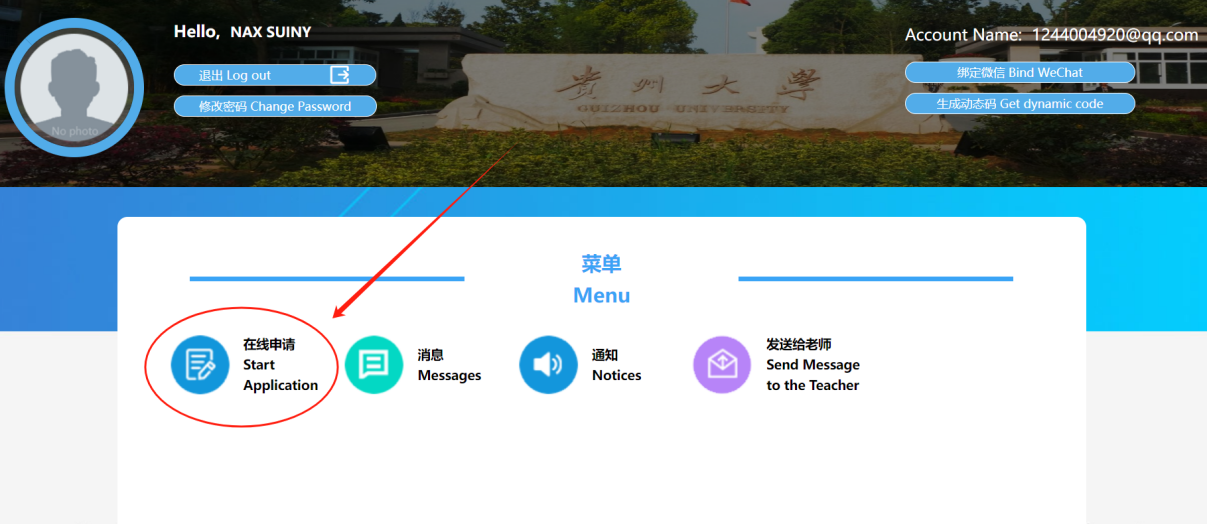Click the 菜单 Chinese heading

click(601, 264)
